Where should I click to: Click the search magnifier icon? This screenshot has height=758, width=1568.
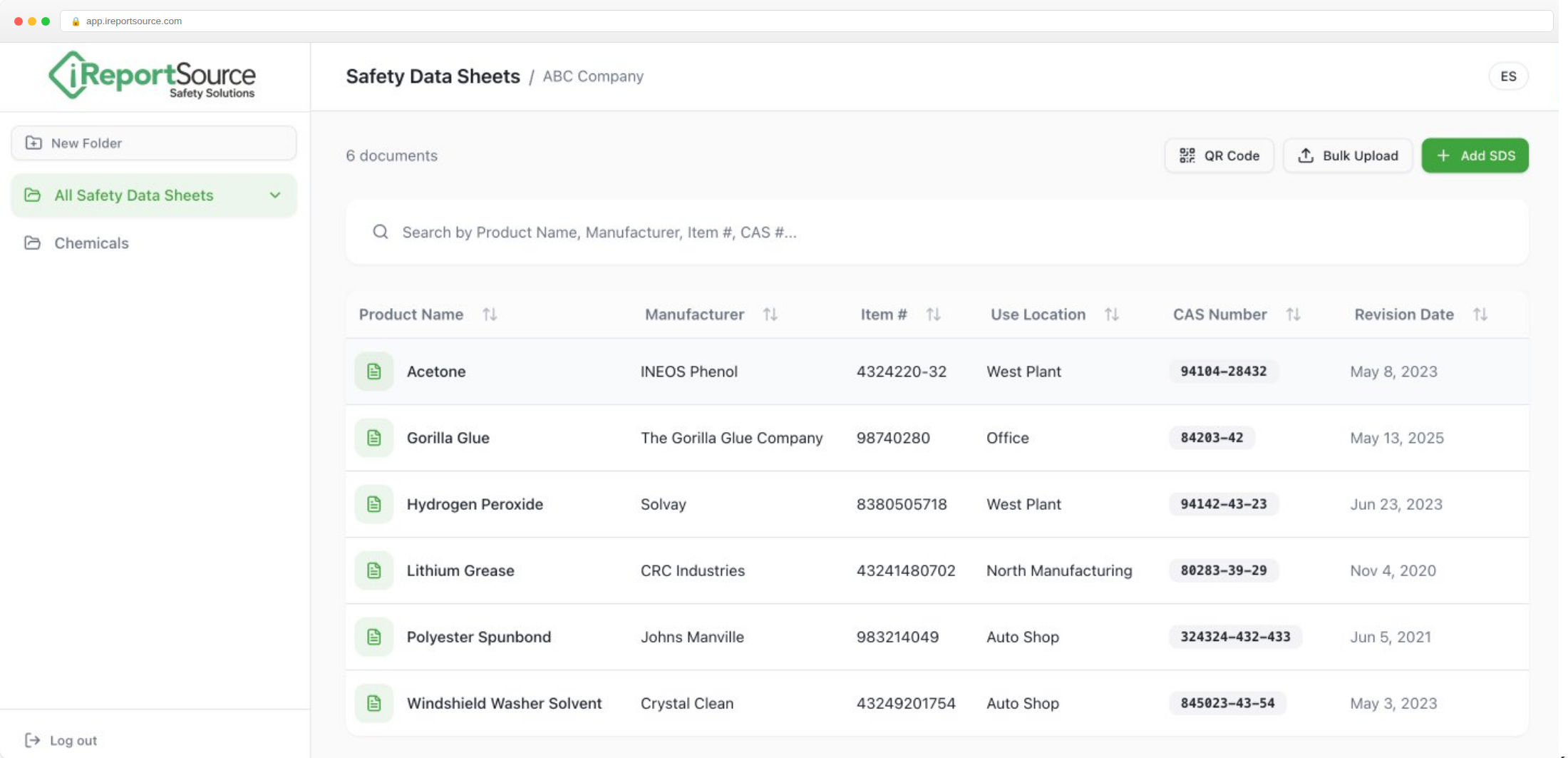pos(381,232)
